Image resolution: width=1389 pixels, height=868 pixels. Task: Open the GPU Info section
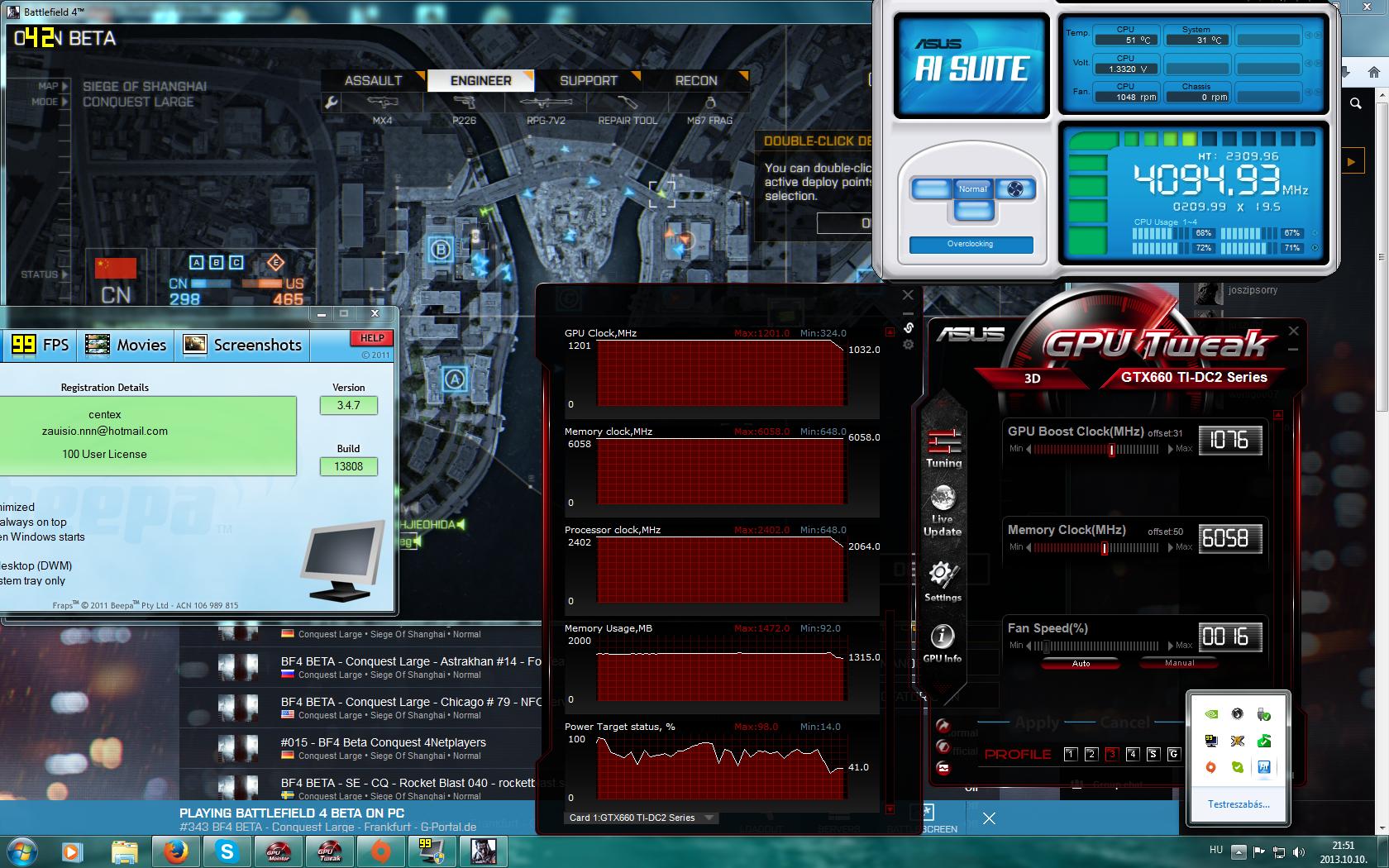(x=943, y=644)
